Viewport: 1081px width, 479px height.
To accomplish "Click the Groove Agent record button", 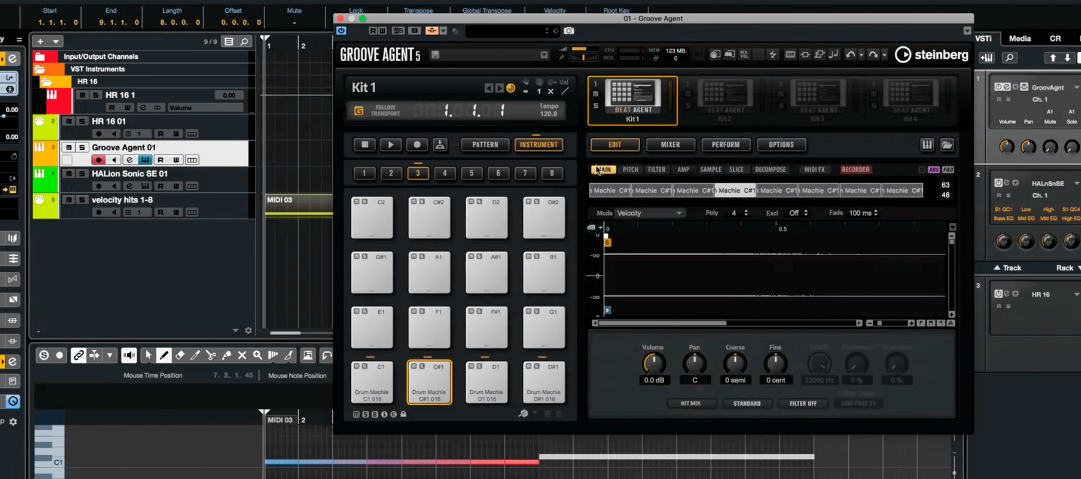I will coord(416,145).
